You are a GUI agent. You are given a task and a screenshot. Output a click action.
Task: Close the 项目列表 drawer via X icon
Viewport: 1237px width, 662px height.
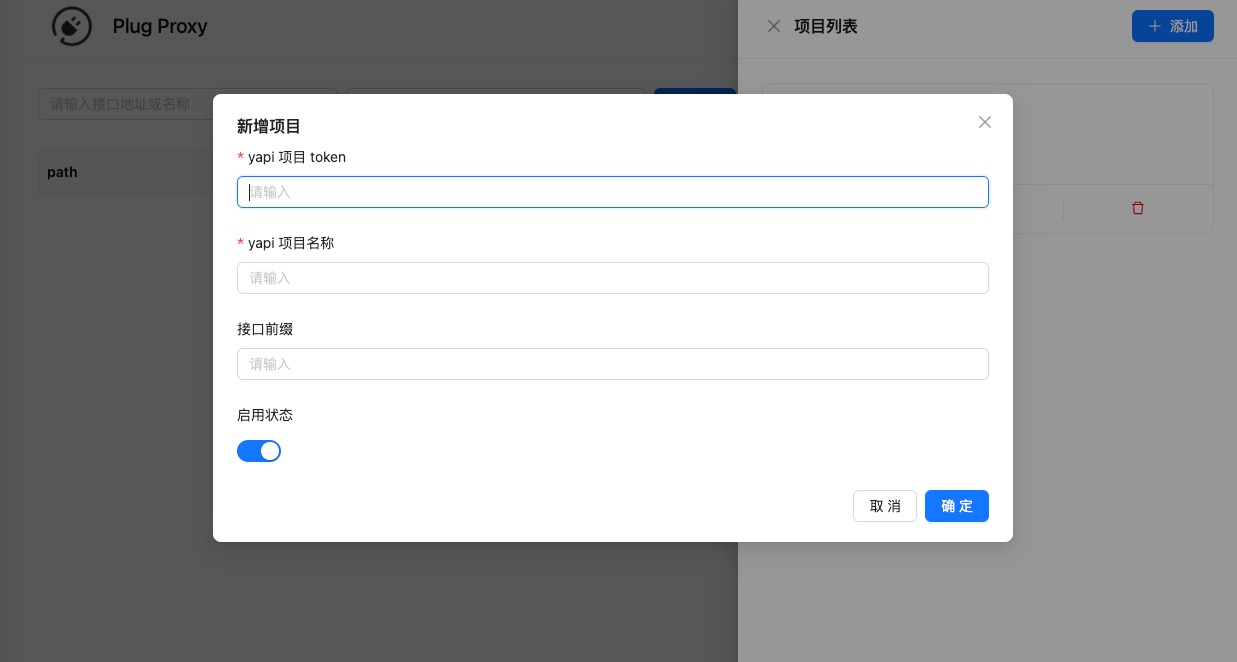click(x=774, y=26)
